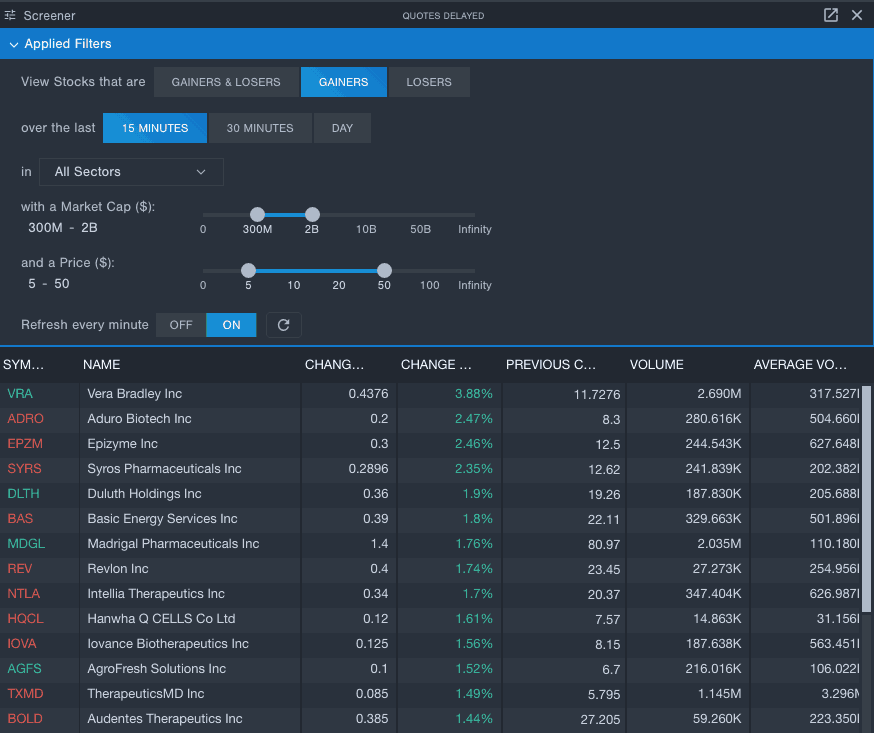The height and width of the screenshot is (733, 874).
Task: Select the Gainers & Losers view
Action: pyautogui.click(x=226, y=82)
